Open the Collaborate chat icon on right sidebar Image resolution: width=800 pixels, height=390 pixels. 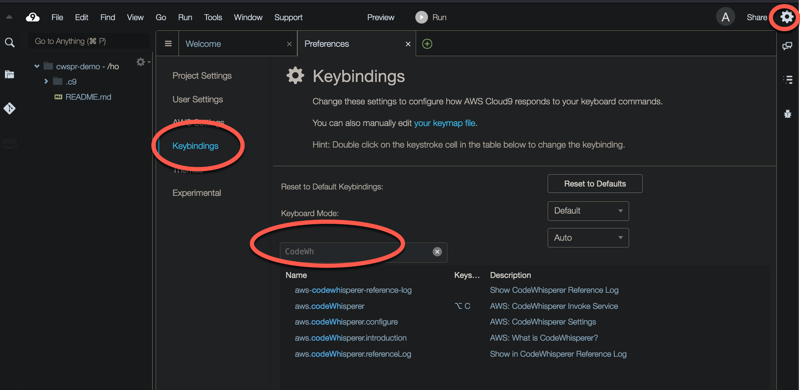(x=787, y=46)
